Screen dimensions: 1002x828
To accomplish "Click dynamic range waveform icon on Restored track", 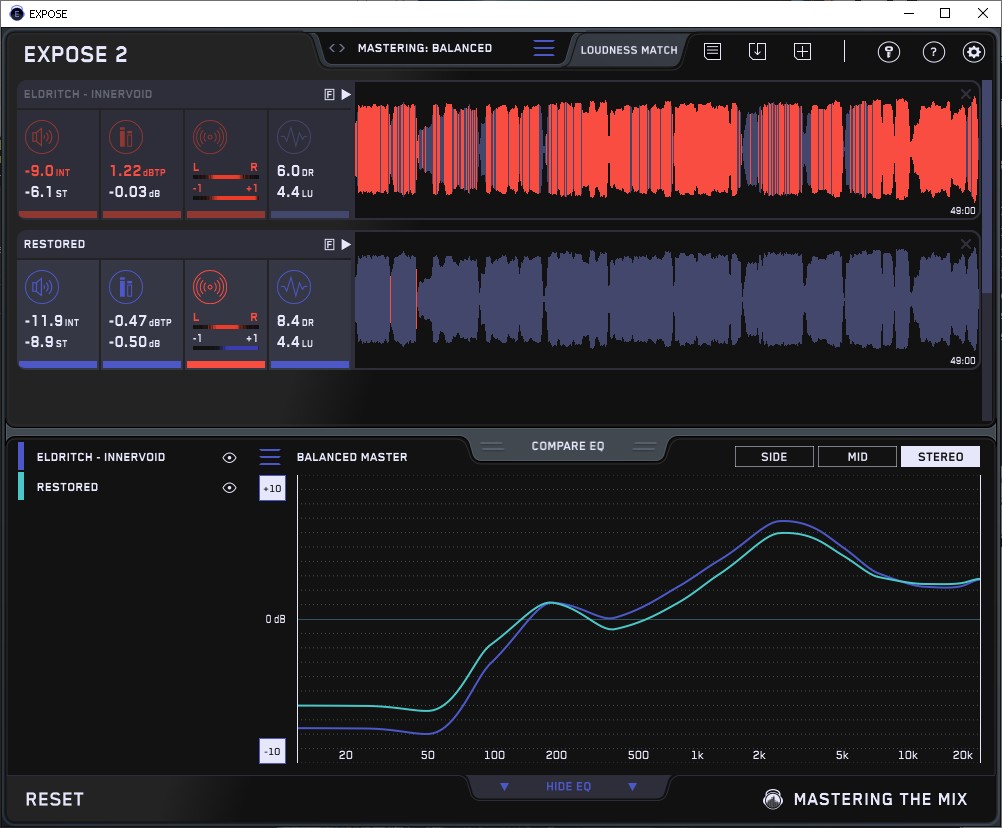I will click(293, 288).
